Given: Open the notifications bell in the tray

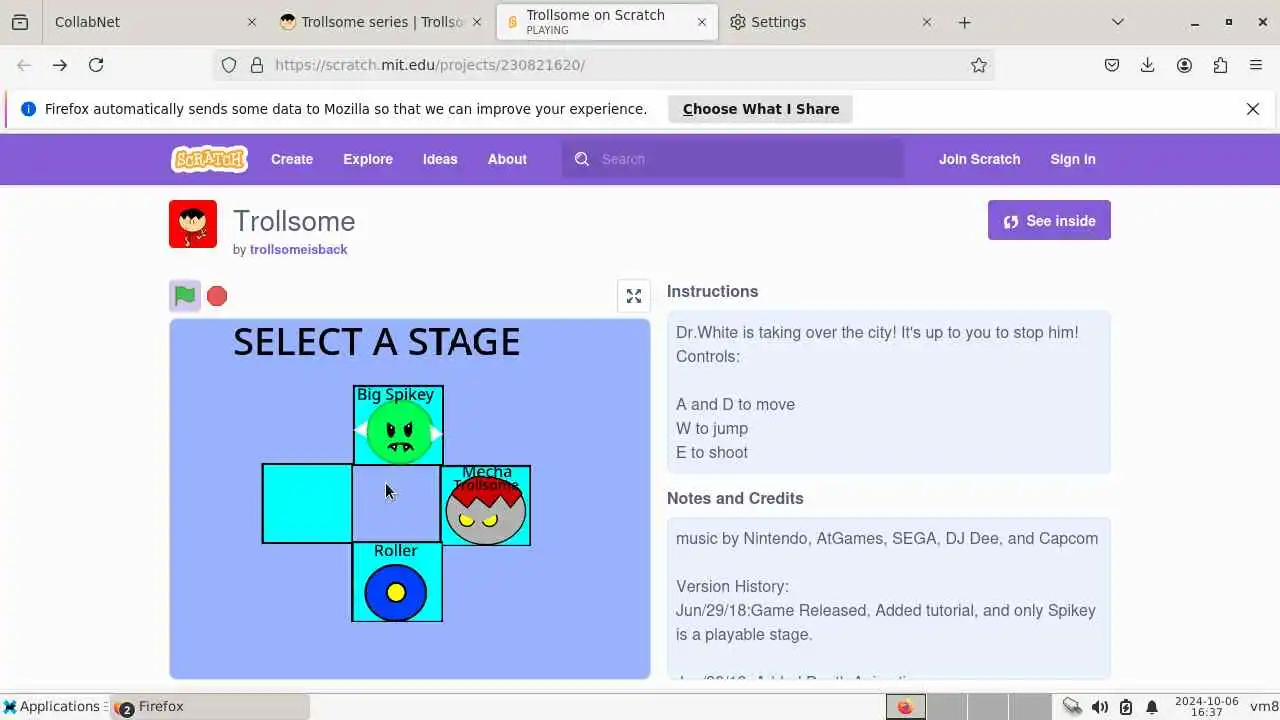Looking at the screenshot, I should [x=1152, y=706].
